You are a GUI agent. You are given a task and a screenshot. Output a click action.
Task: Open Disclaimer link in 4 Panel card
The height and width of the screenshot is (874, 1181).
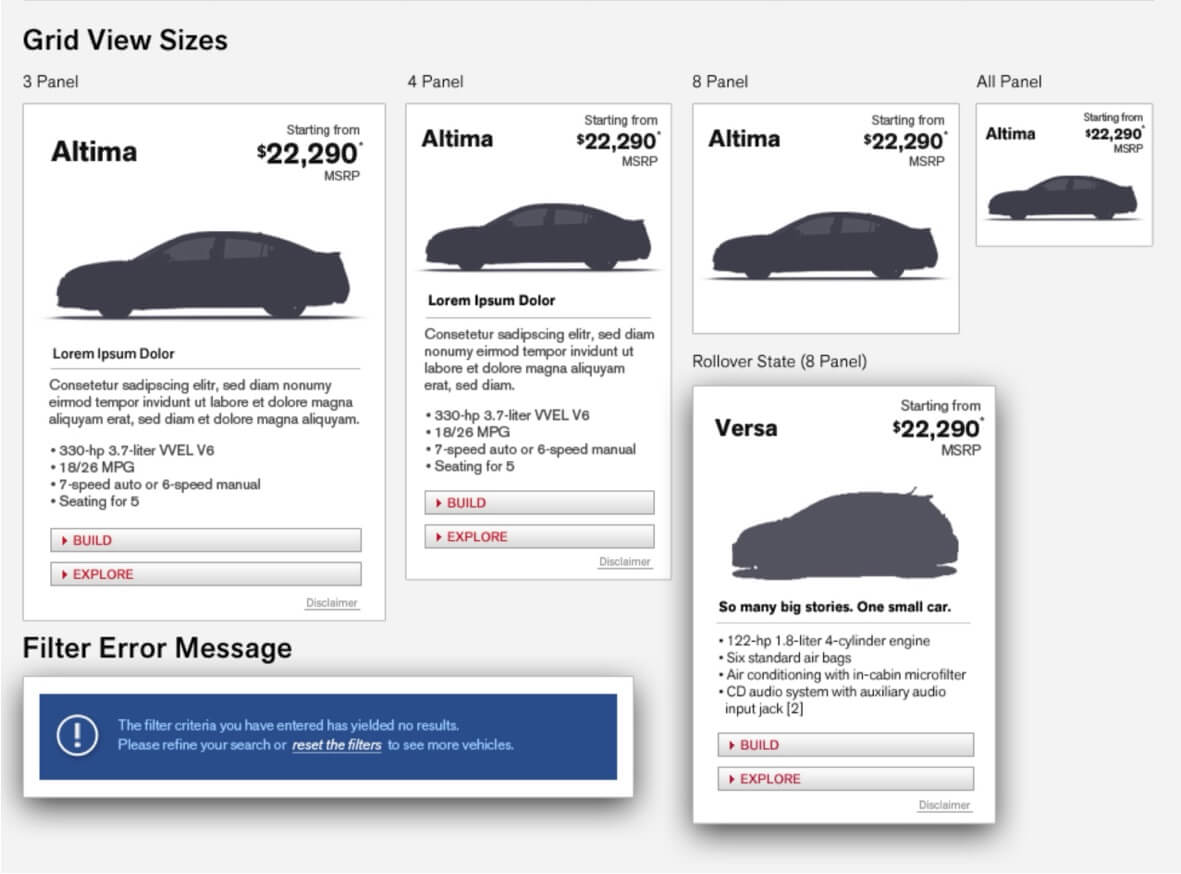tap(624, 561)
